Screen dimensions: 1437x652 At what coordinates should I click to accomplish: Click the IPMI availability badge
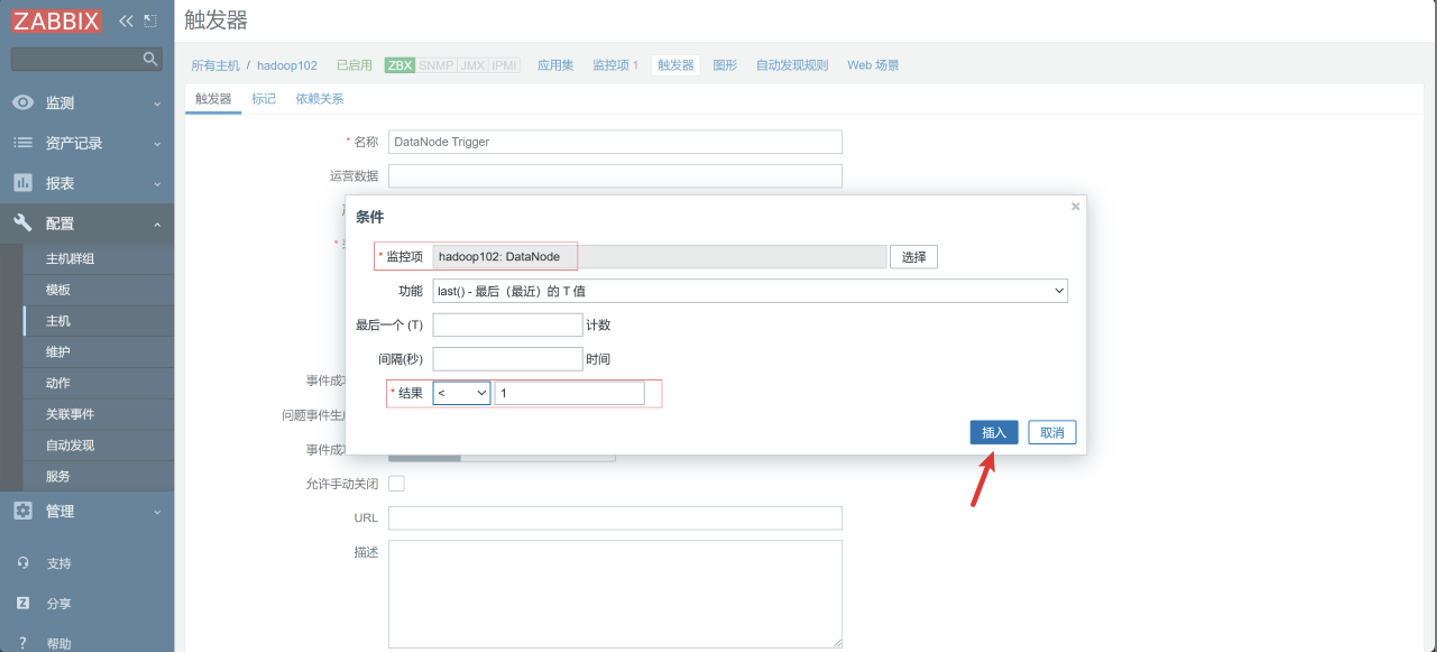504,65
